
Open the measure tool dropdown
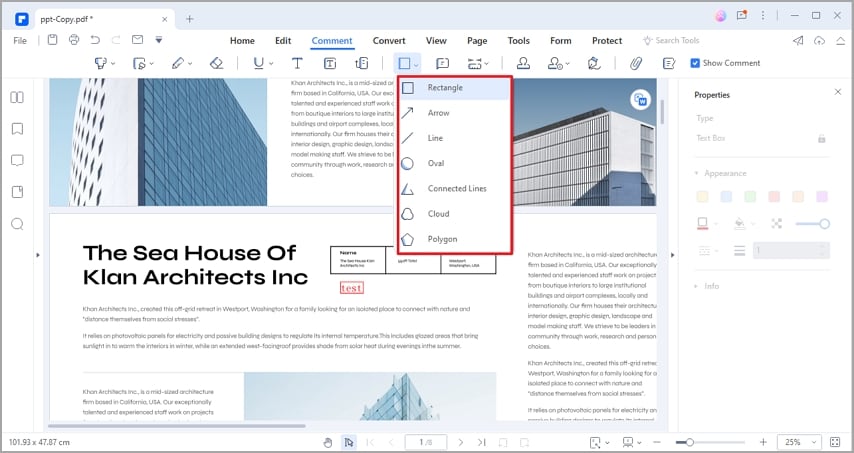pyautogui.click(x=486, y=64)
